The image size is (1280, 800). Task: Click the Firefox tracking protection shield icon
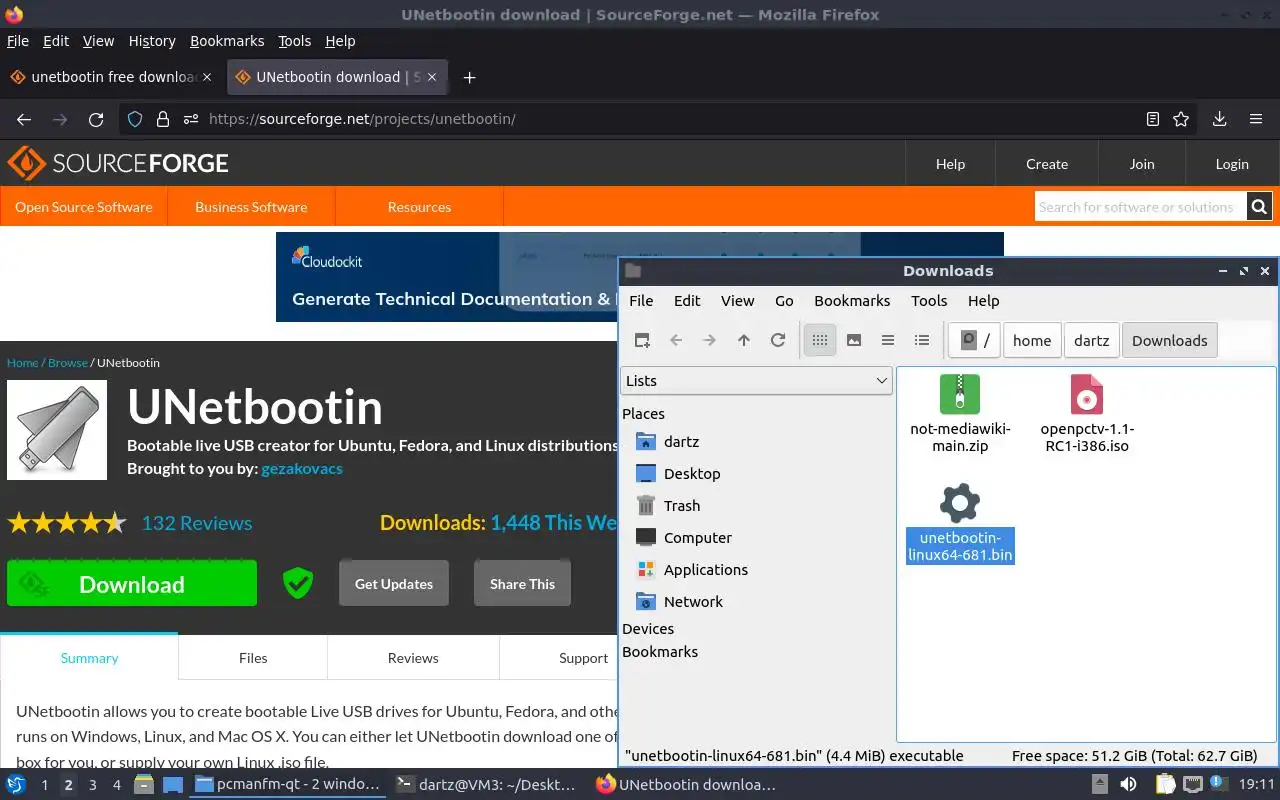click(x=135, y=119)
